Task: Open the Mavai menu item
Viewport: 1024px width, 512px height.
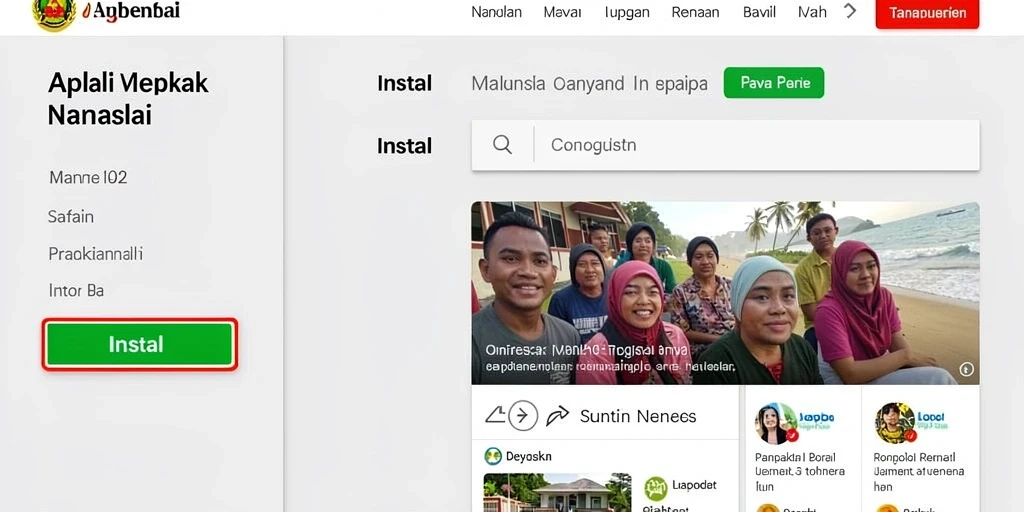Action: [x=563, y=12]
